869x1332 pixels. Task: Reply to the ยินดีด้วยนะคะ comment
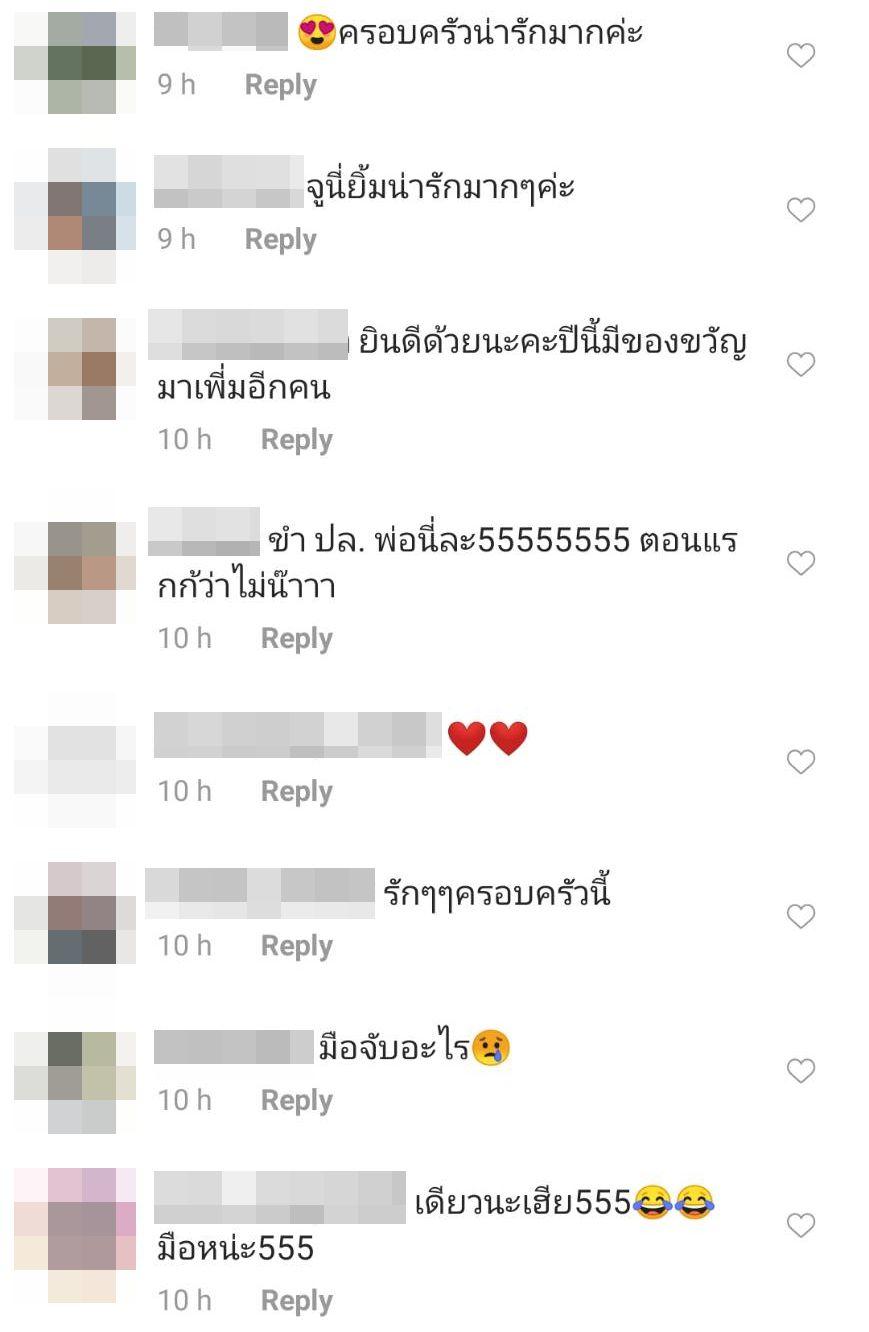coord(297,440)
